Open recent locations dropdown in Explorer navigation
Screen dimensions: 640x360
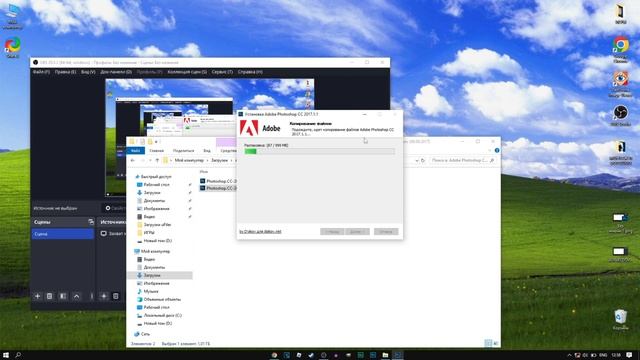(x=150, y=160)
